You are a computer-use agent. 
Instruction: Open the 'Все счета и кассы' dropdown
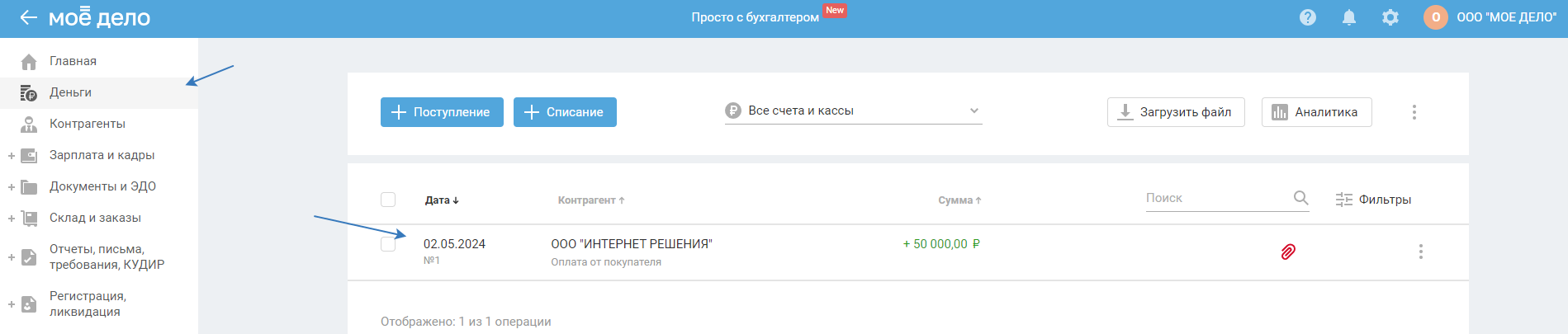853,111
